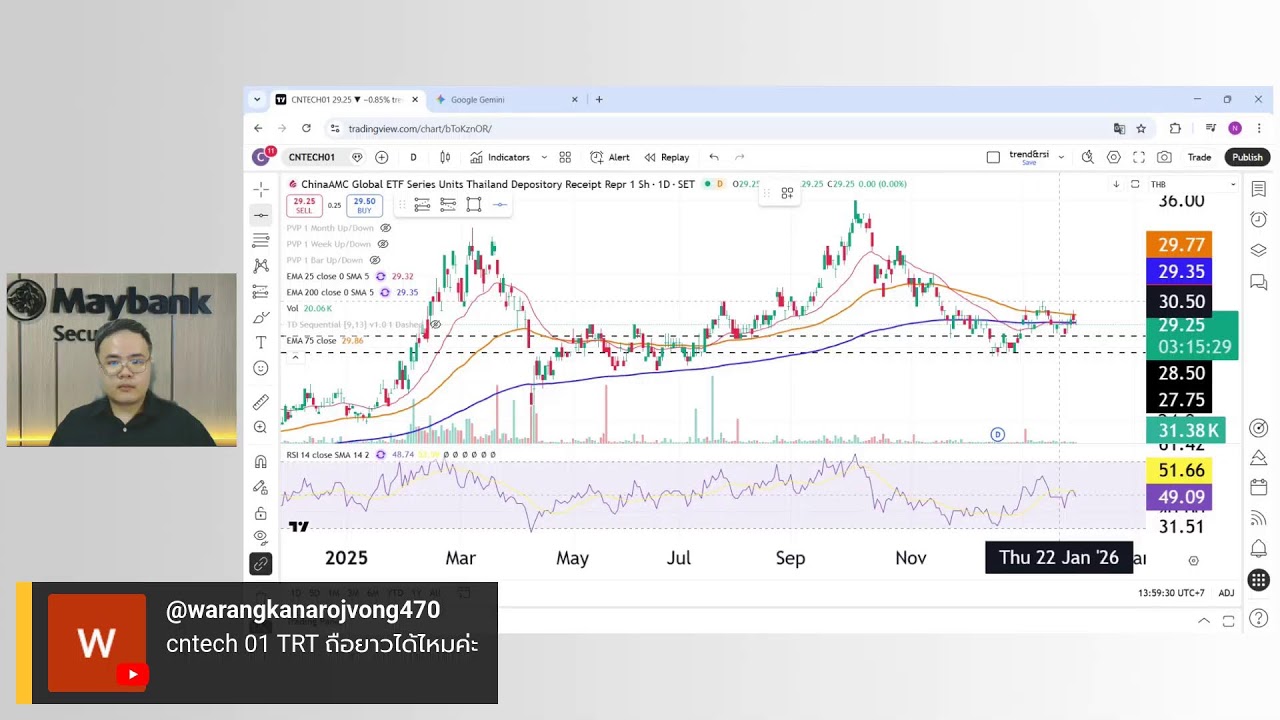
Task: Open the forecasting and measurement tools
Action: pyautogui.click(x=261, y=291)
